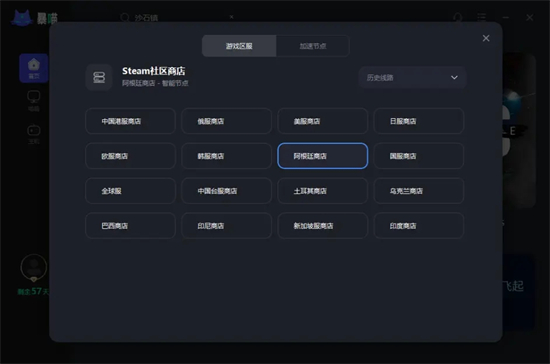Click the cat logo in background window
This screenshot has height=364, width=550.
(x=22, y=18)
